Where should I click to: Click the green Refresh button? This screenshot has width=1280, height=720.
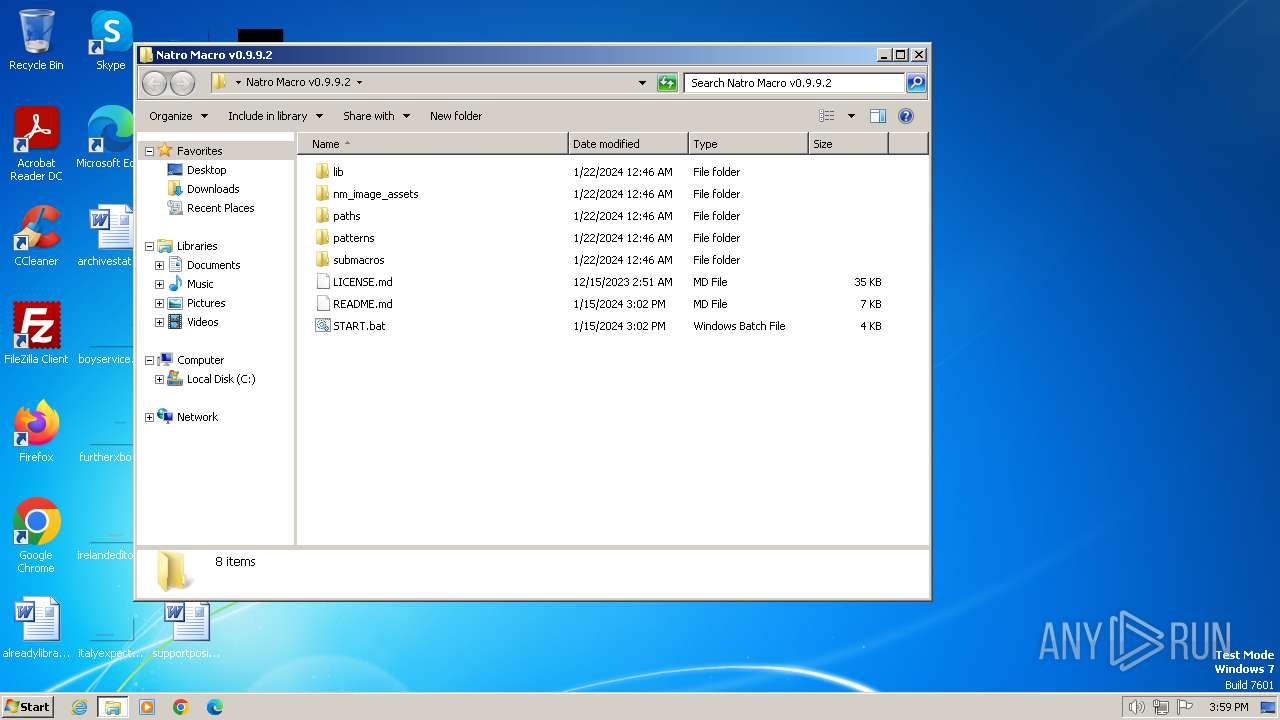pos(667,83)
